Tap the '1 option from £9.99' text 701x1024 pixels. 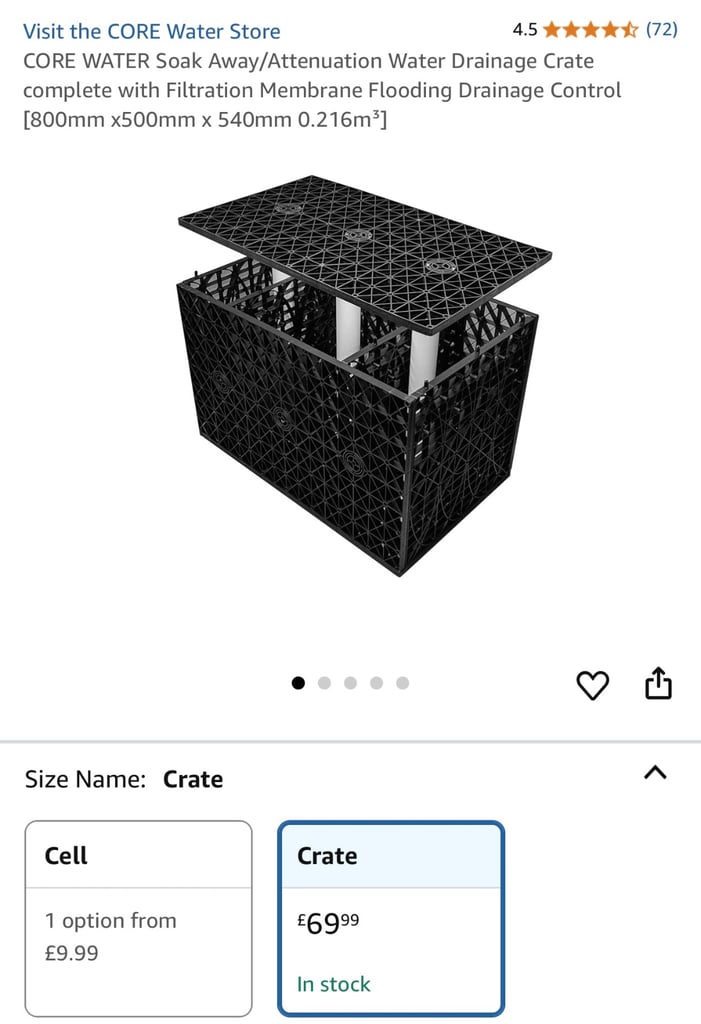click(x=110, y=936)
